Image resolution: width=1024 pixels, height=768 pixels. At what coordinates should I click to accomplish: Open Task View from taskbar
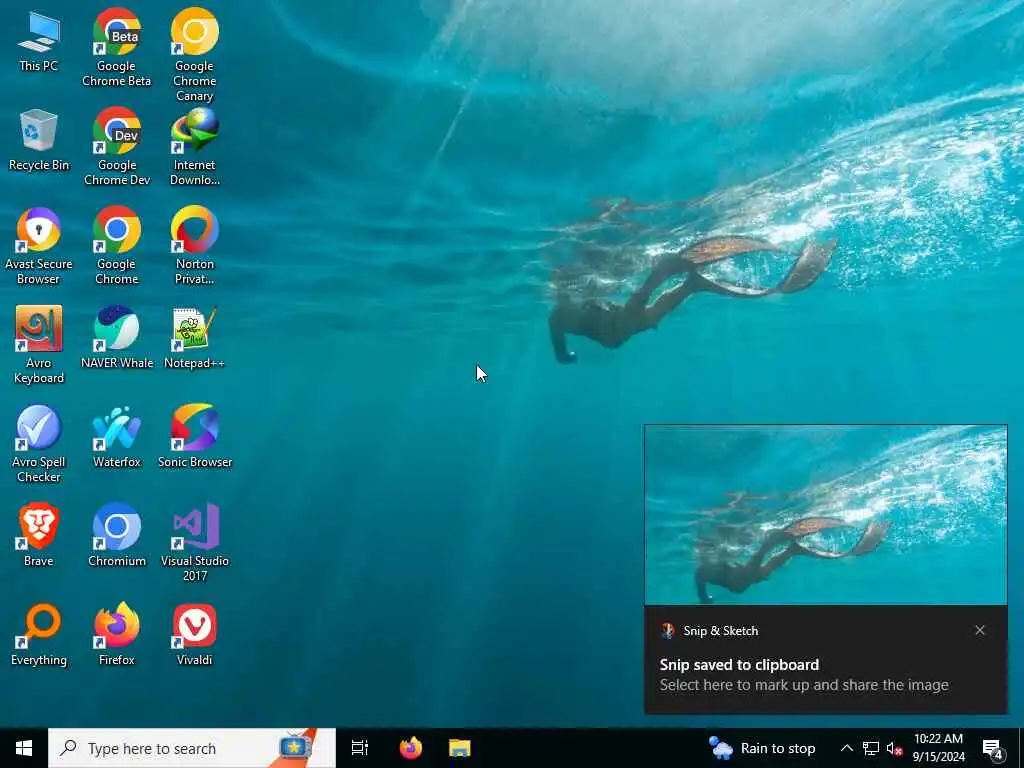[x=360, y=748]
